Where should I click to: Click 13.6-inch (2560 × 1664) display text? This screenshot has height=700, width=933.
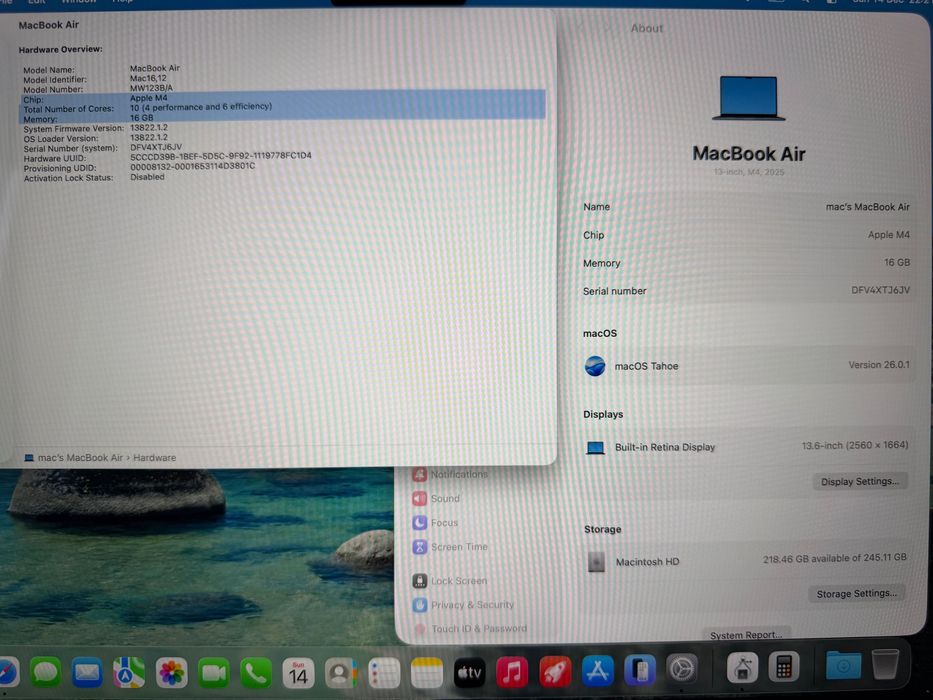pos(854,445)
